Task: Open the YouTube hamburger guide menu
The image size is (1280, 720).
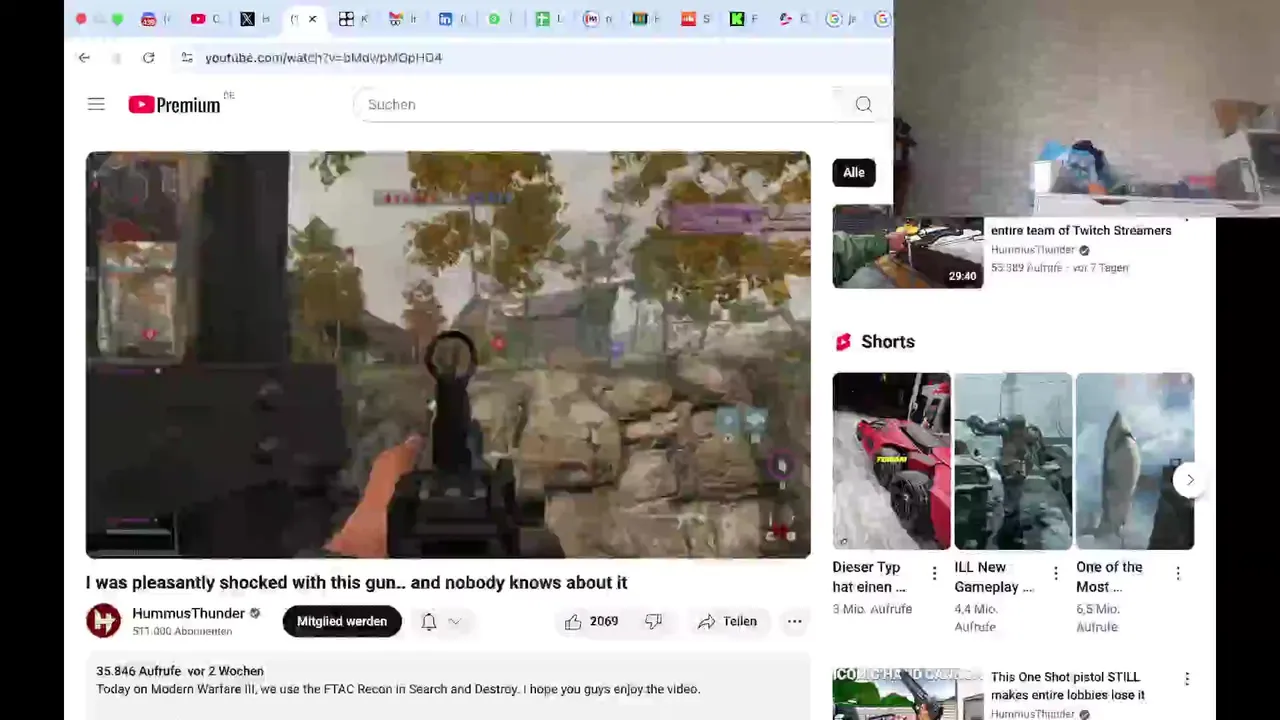Action: tap(96, 104)
